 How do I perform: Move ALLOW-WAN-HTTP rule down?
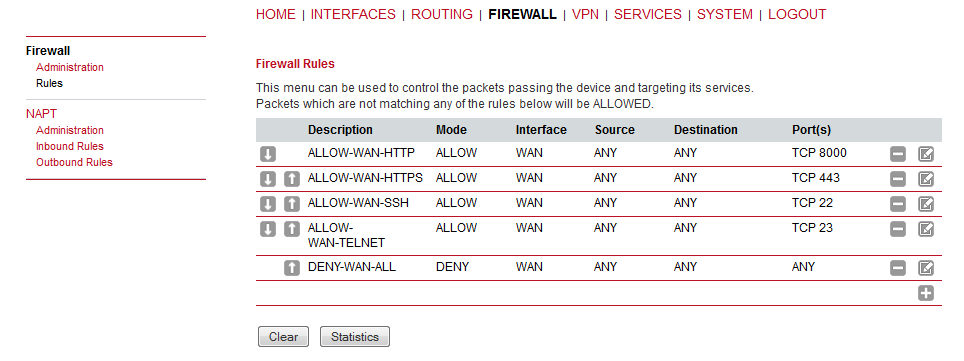[267, 154]
